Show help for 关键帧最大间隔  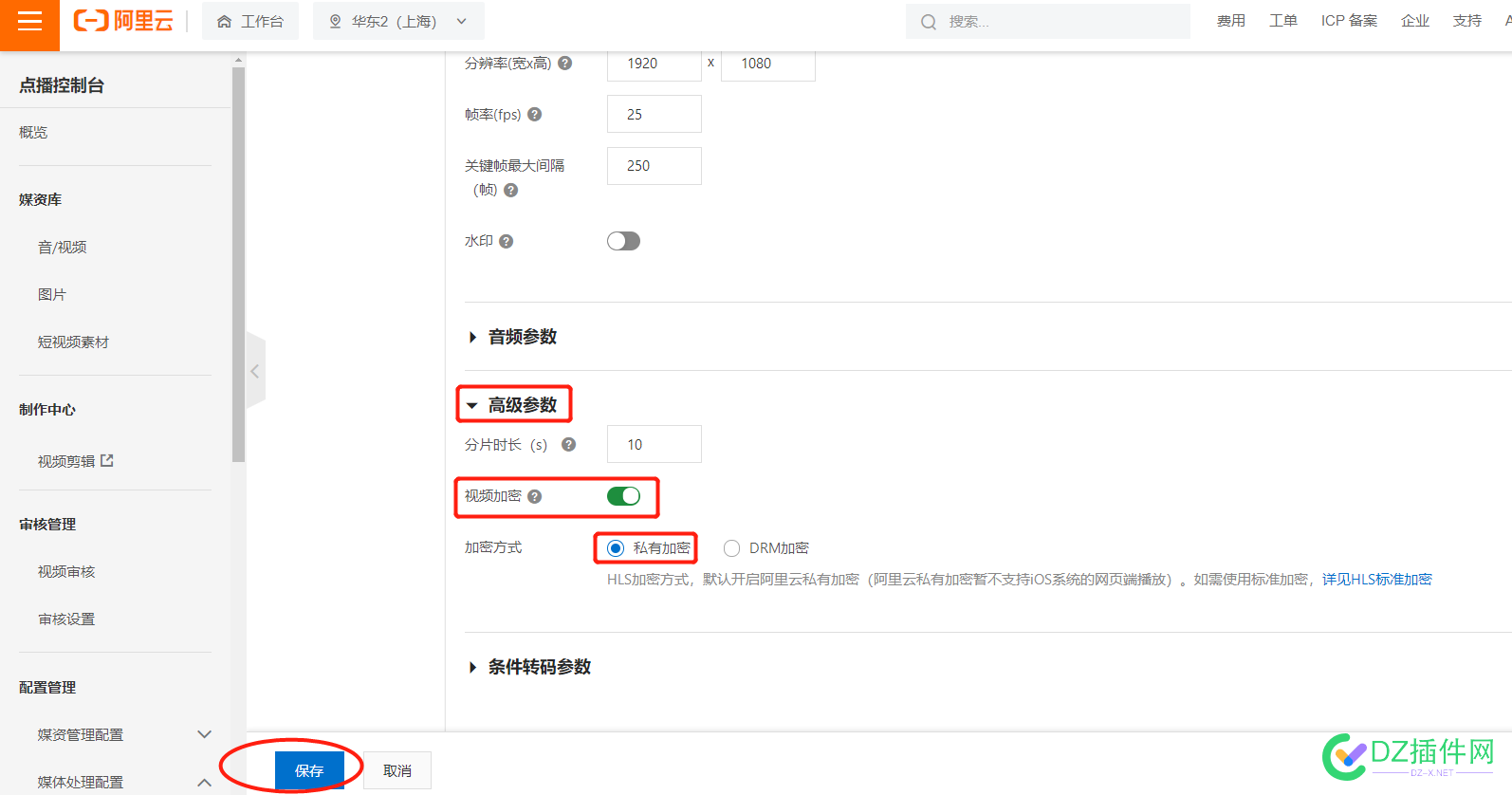point(511,190)
